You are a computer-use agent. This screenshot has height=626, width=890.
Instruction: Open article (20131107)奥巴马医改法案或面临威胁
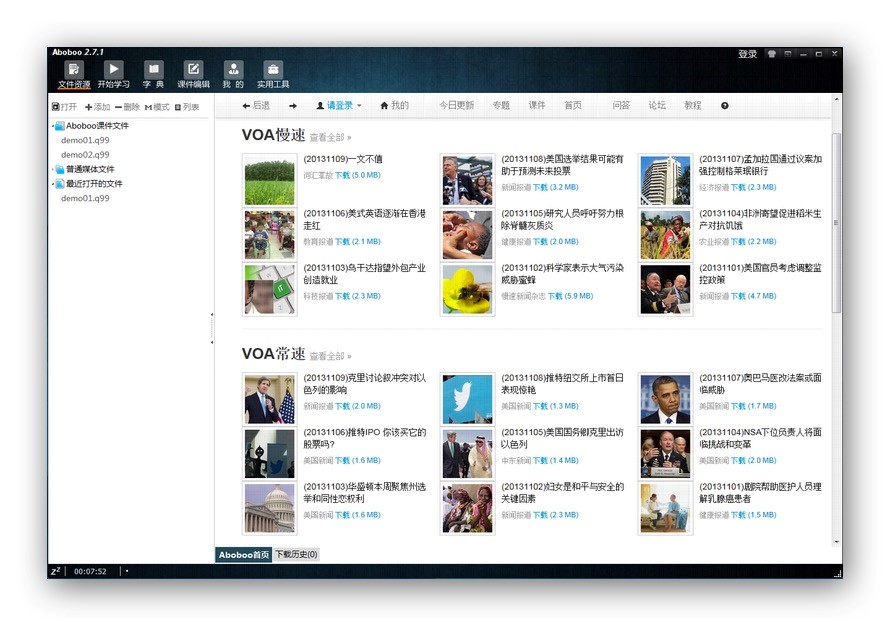760,384
